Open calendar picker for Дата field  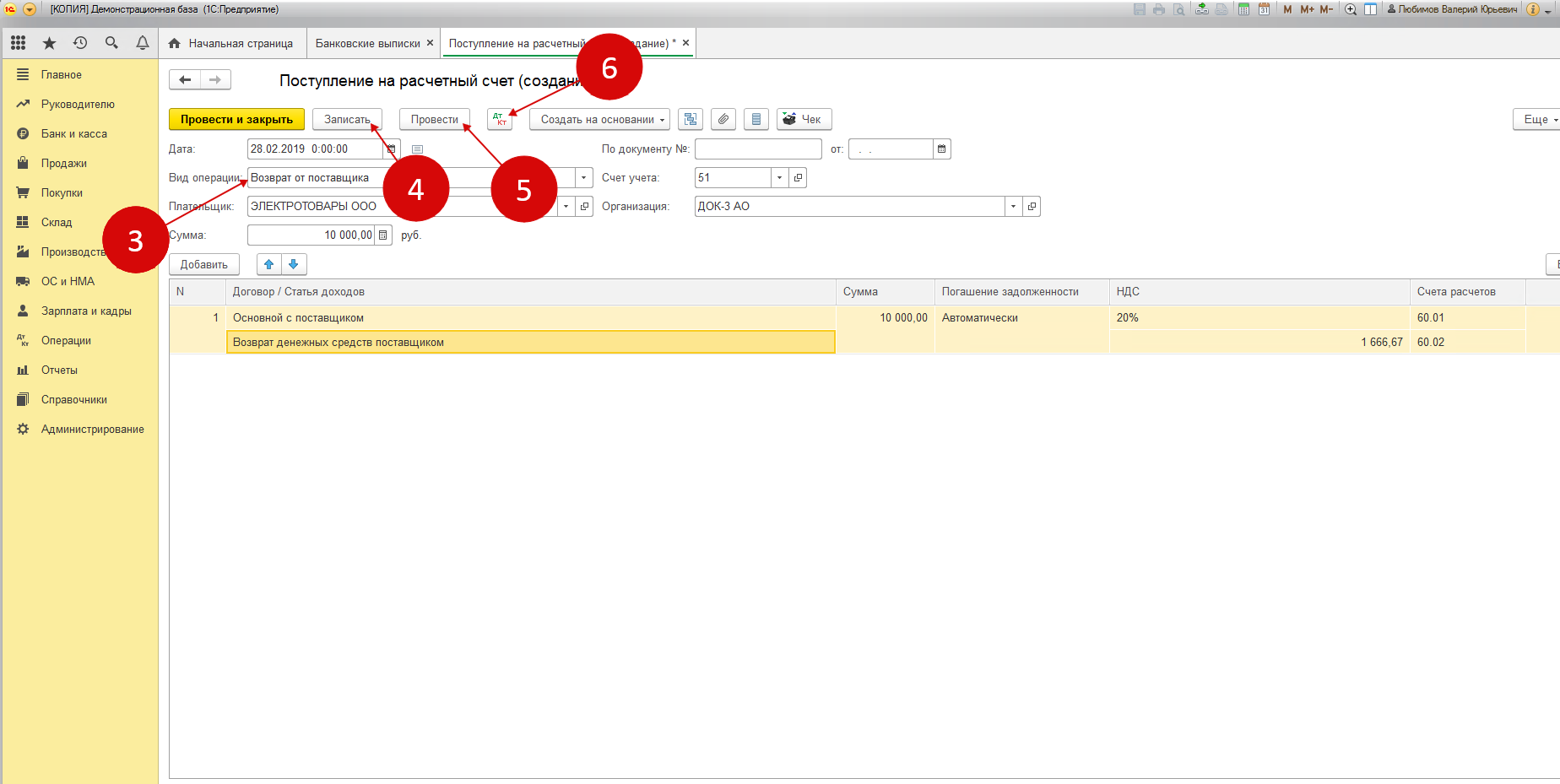pyautogui.click(x=392, y=149)
